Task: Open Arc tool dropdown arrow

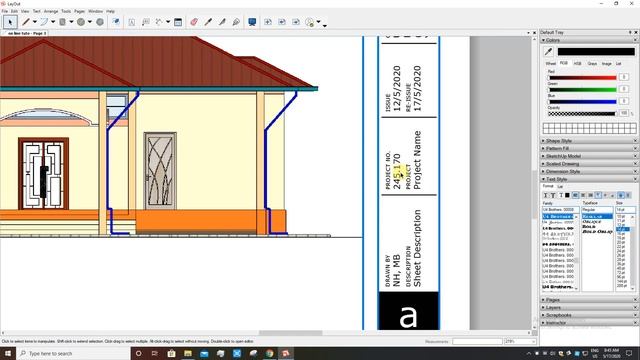Action: point(53,22)
